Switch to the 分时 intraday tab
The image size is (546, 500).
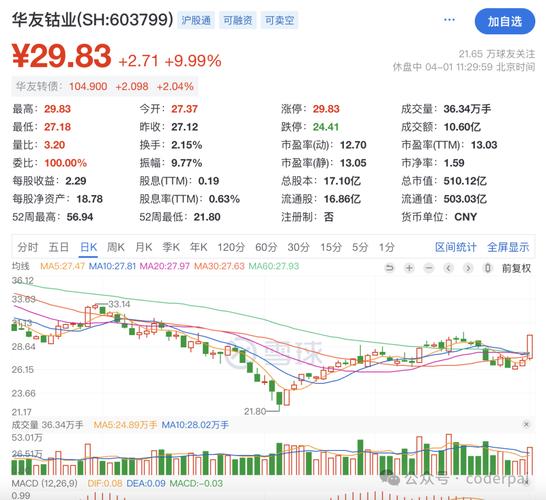coord(28,247)
